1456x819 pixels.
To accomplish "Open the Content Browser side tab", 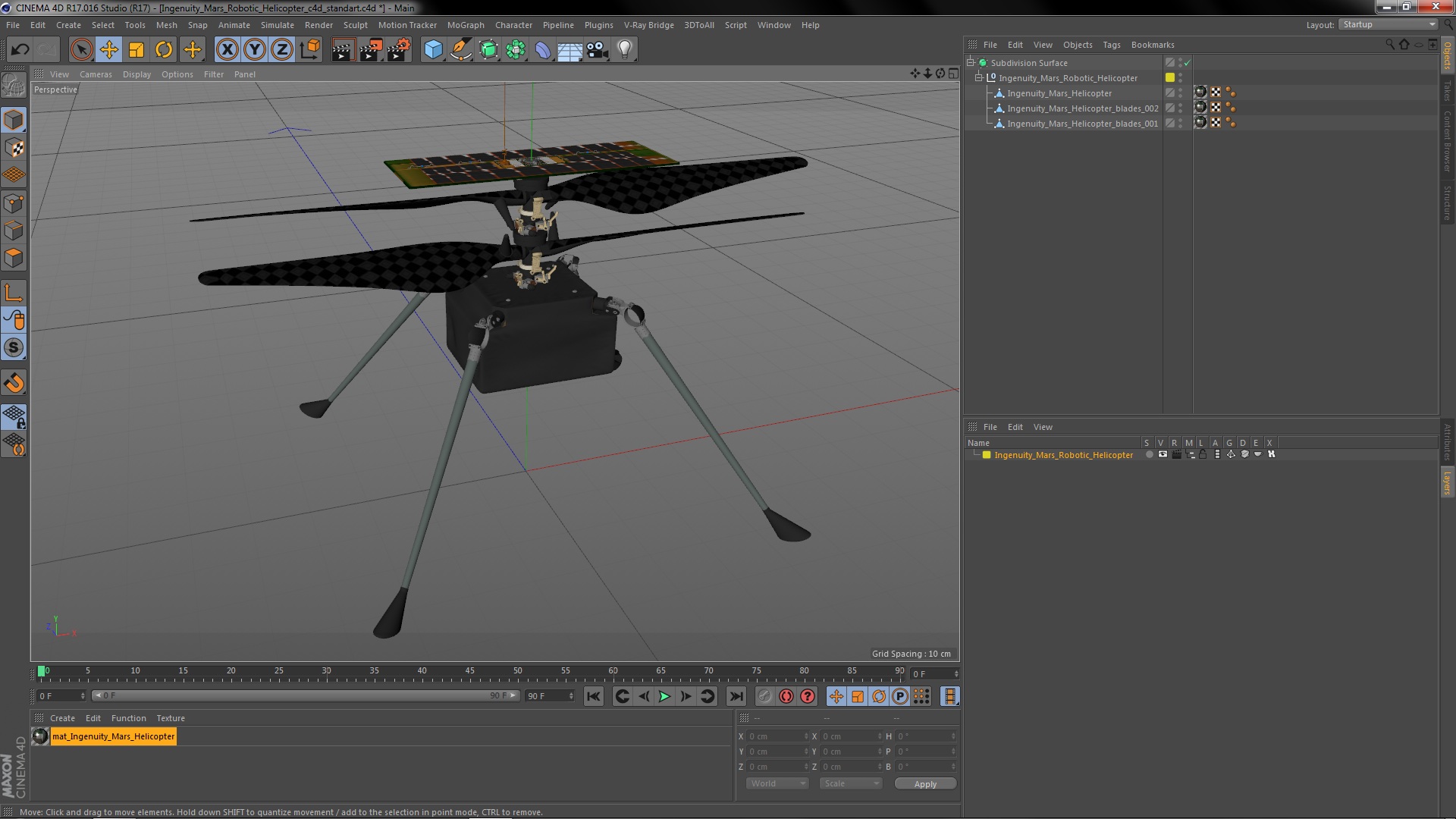I will 1447,141.
